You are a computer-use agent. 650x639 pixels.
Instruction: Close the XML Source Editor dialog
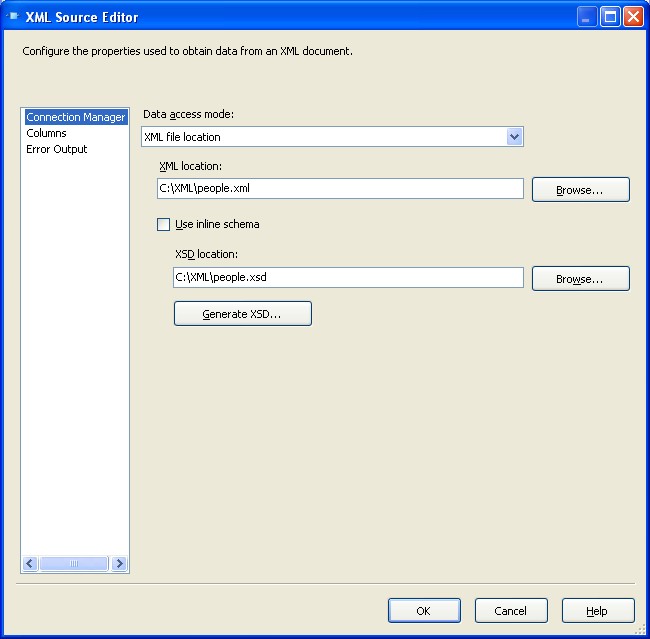[x=634, y=17]
